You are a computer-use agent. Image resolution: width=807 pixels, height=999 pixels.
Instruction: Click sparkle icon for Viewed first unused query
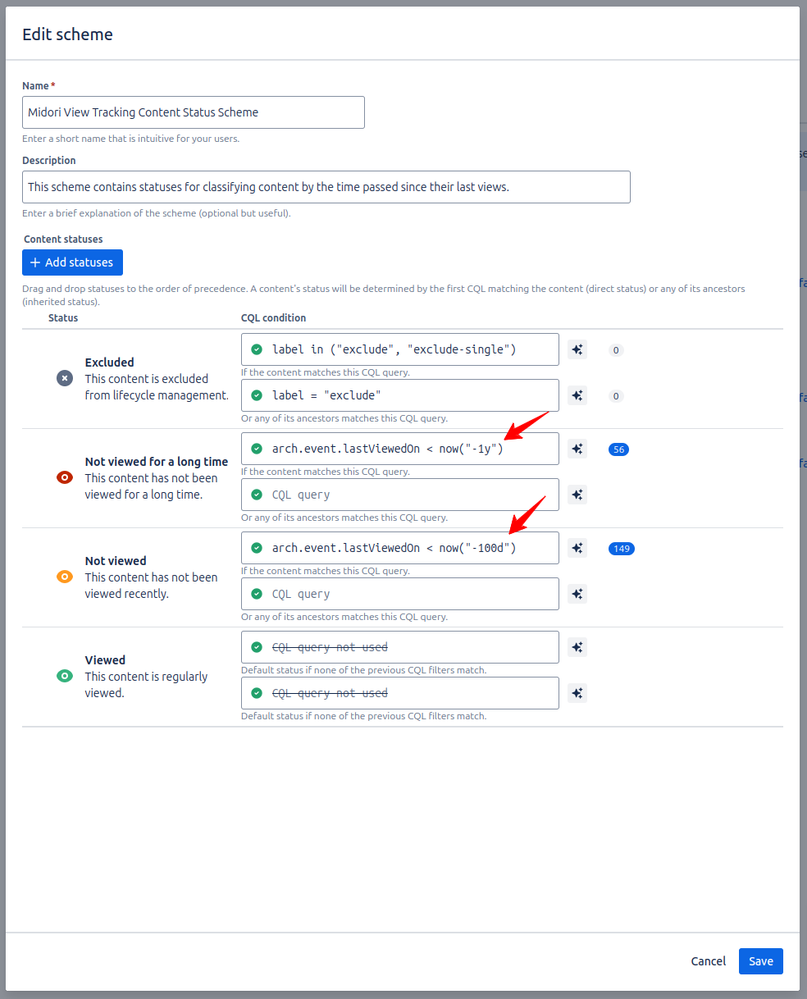click(577, 647)
